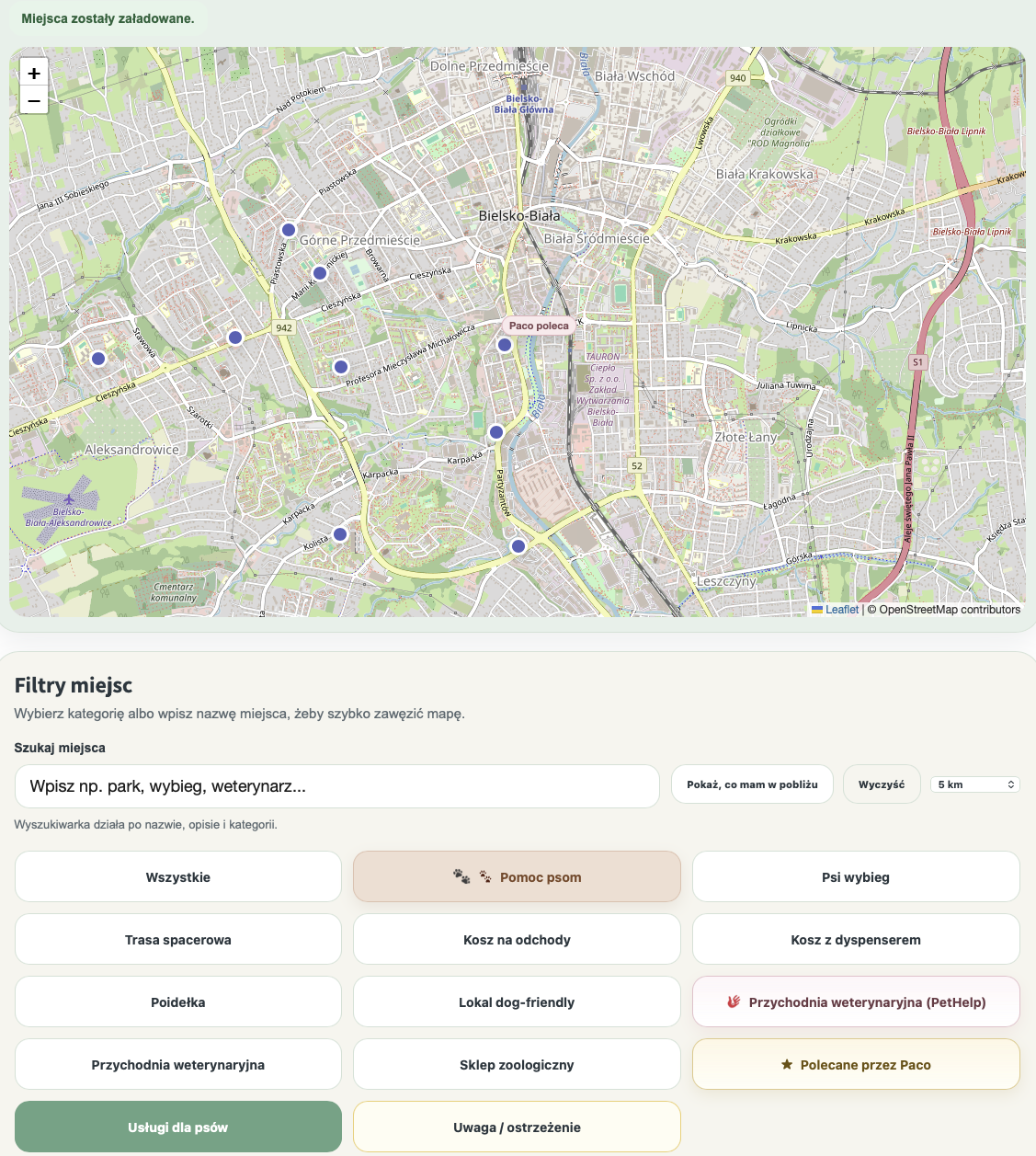Toggle the Poidełka filter
The image size is (1036, 1156).
click(x=178, y=1002)
